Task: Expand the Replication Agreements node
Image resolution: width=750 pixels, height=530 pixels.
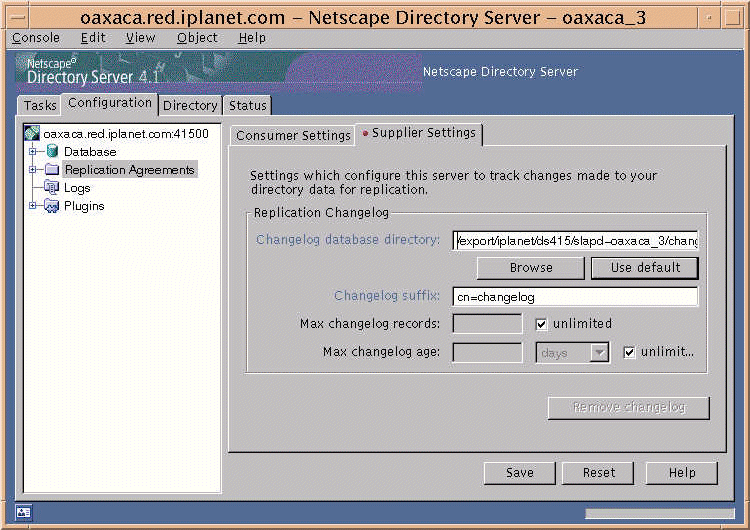Action: (x=33, y=170)
